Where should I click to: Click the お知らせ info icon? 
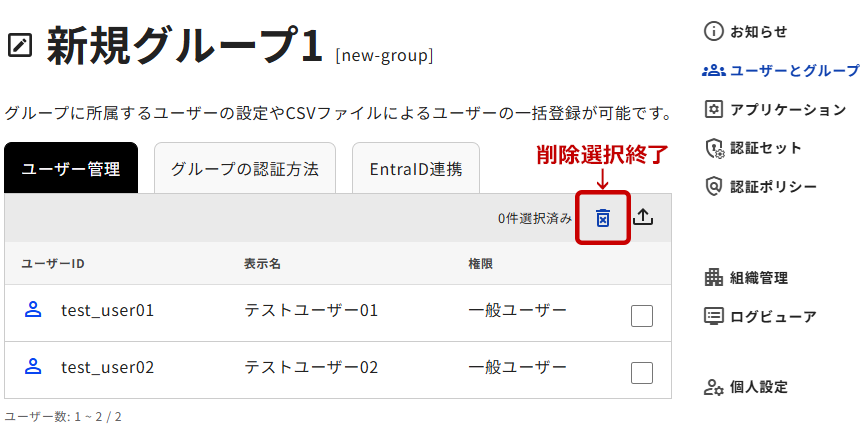(x=713, y=31)
